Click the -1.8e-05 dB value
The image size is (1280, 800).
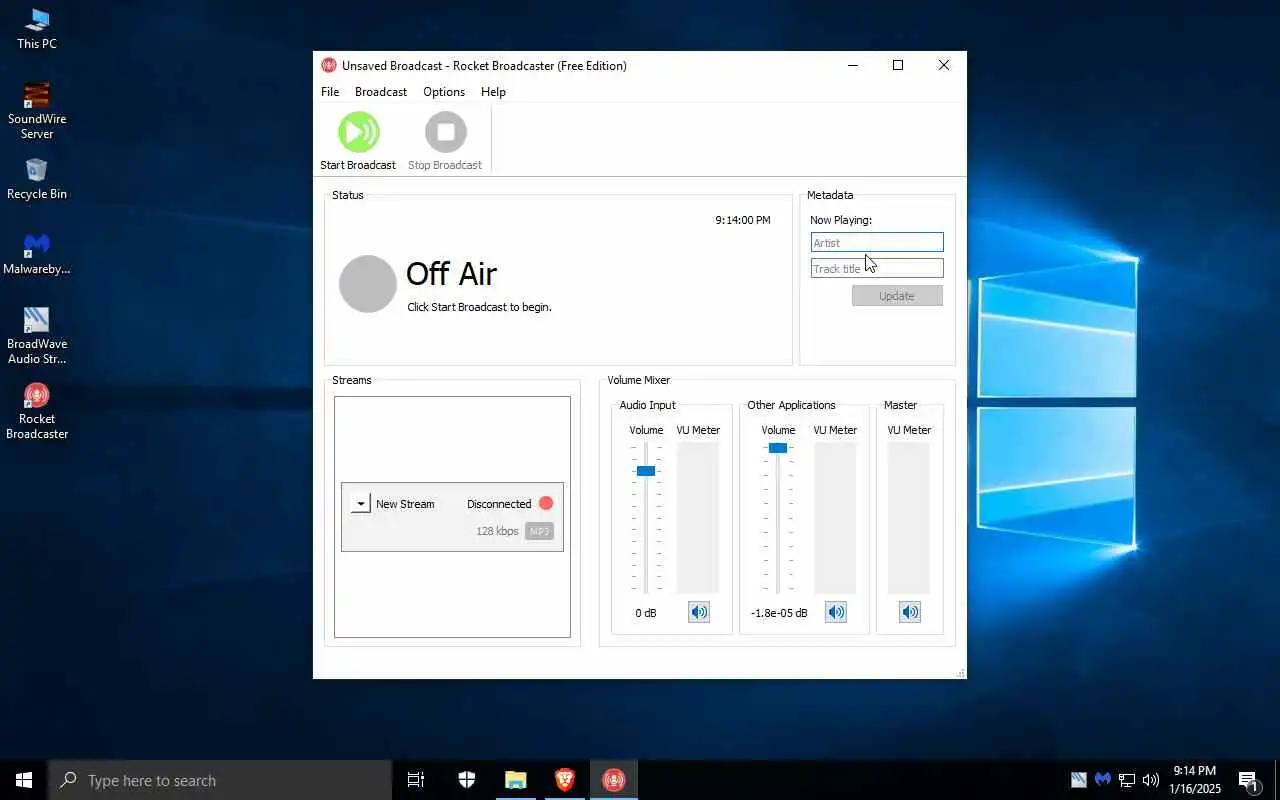tap(779, 613)
